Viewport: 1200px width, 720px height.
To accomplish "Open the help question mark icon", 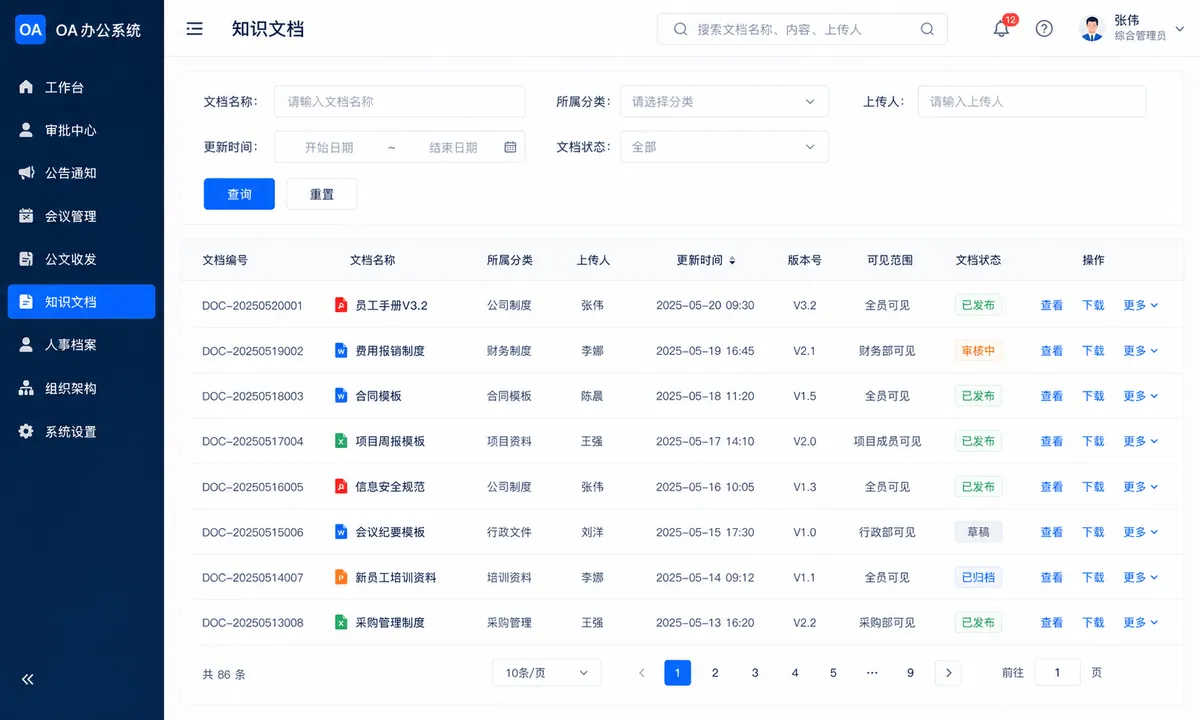I will 1044,29.
